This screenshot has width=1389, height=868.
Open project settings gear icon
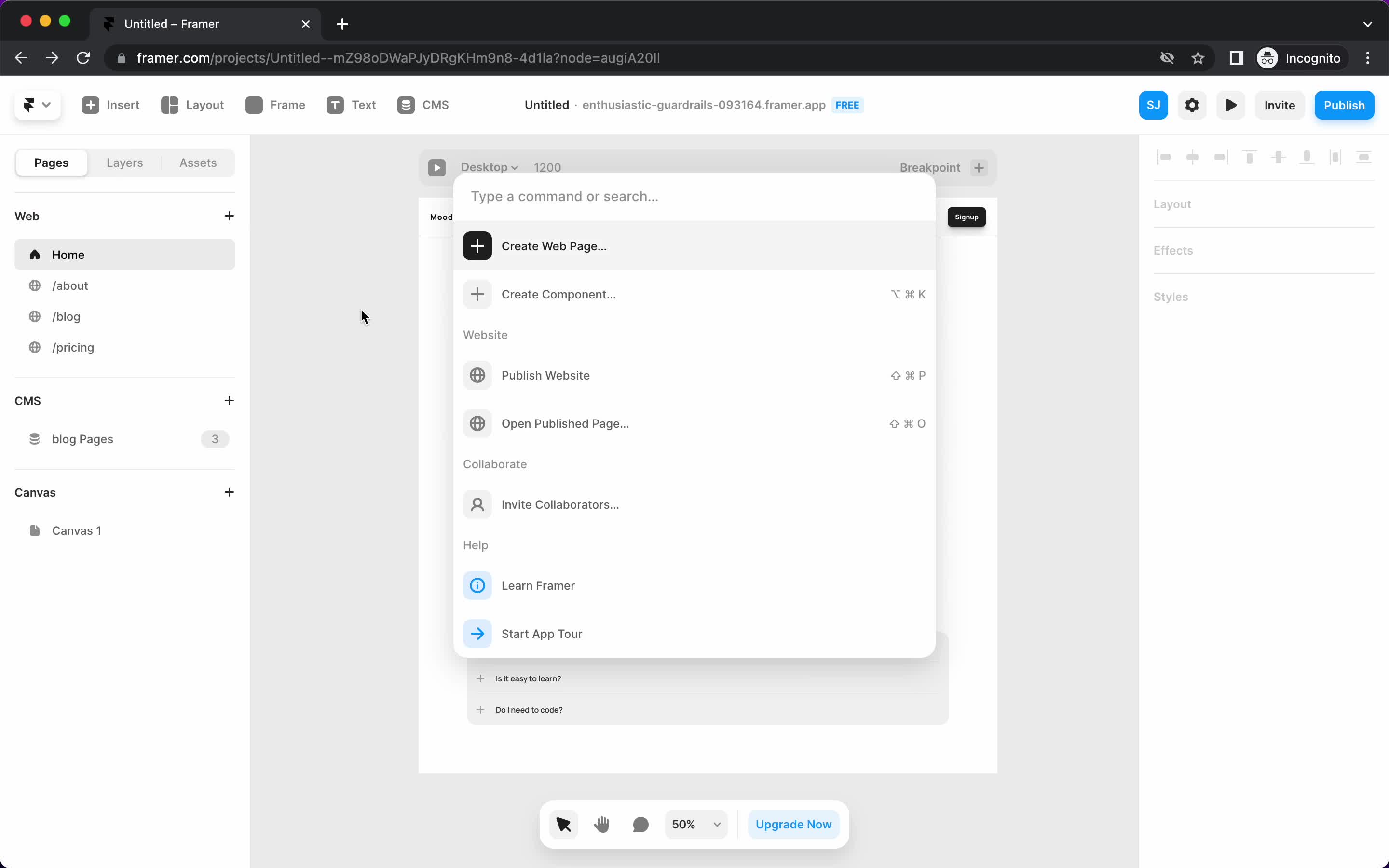pos(1192,105)
